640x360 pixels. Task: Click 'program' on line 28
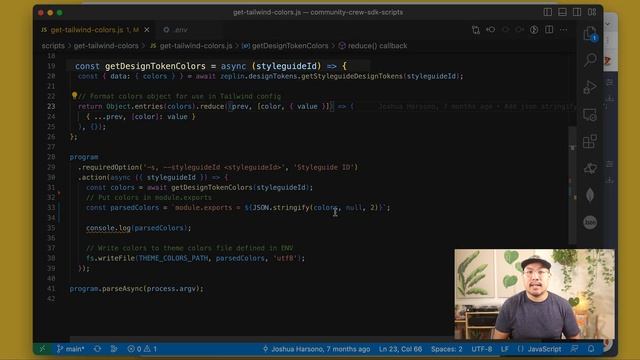tap(84, 157)
